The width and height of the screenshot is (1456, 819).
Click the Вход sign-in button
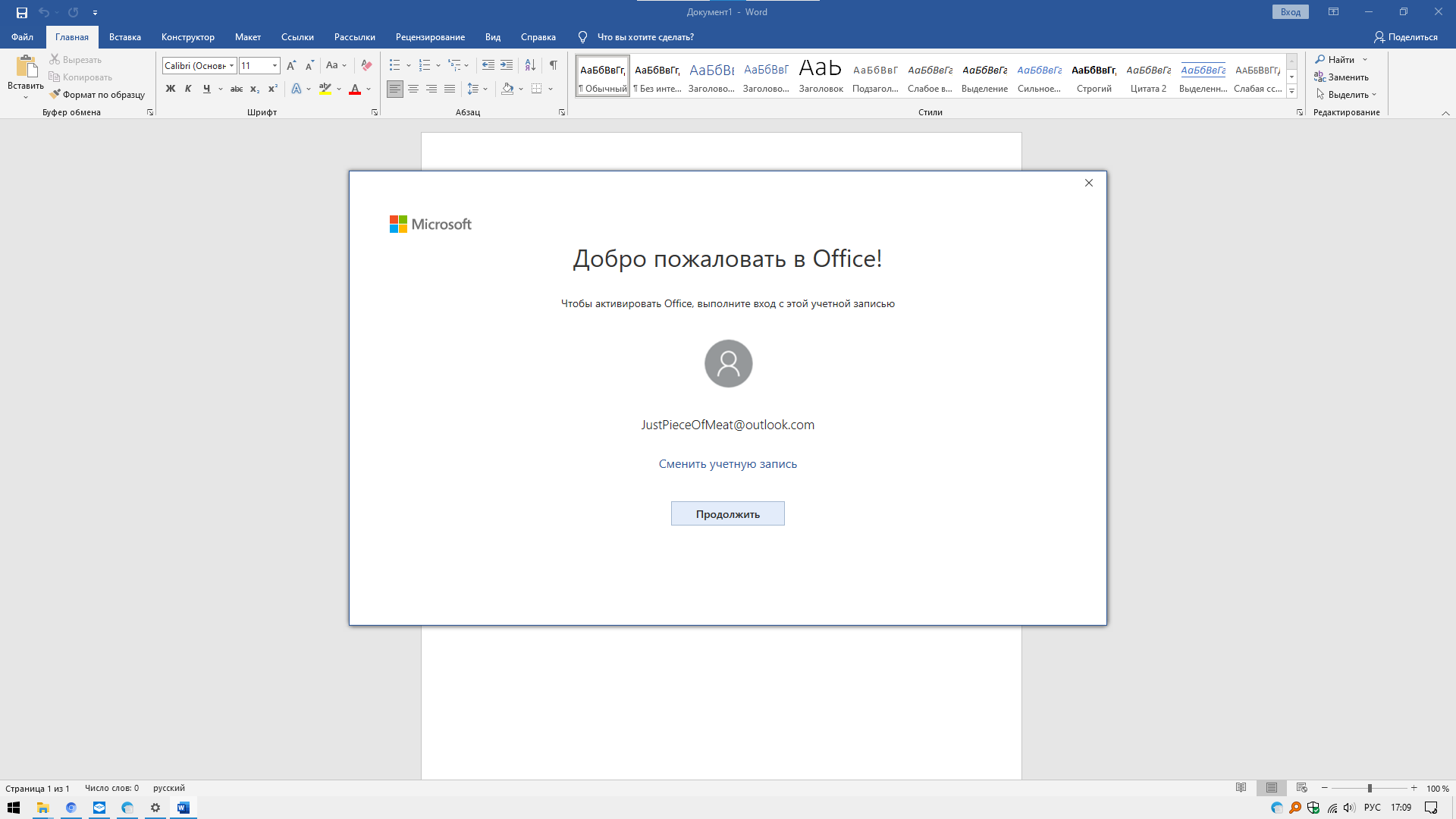(1290, 12)
